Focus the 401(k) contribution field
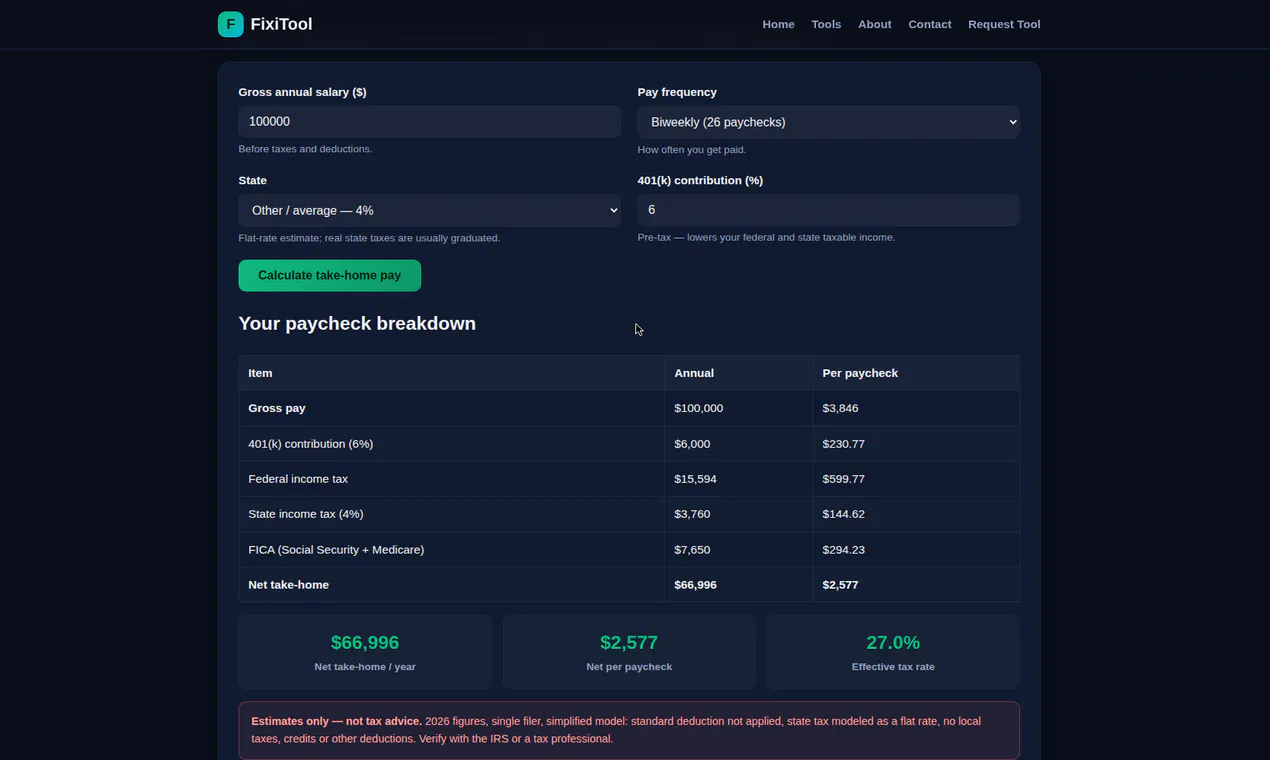The image size is (1270, 760). coord(828,210)
